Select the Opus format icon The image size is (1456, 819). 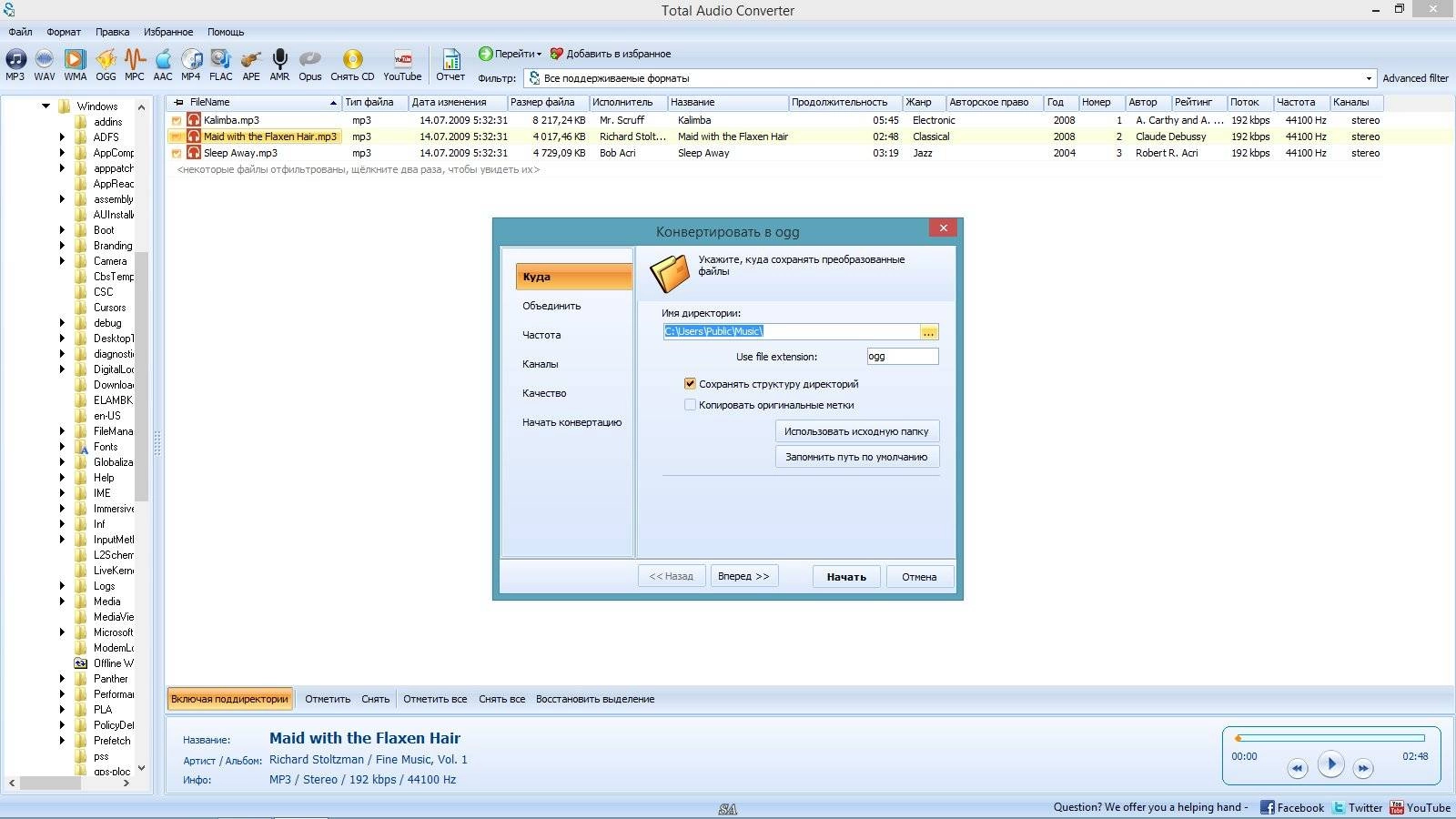310,65
